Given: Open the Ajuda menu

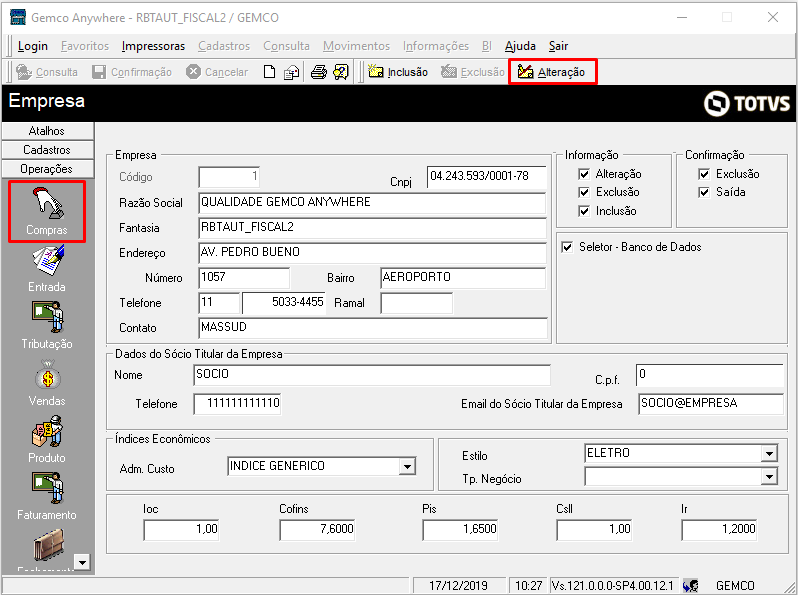Looking at the screenshot, I should tap(520, 46).
